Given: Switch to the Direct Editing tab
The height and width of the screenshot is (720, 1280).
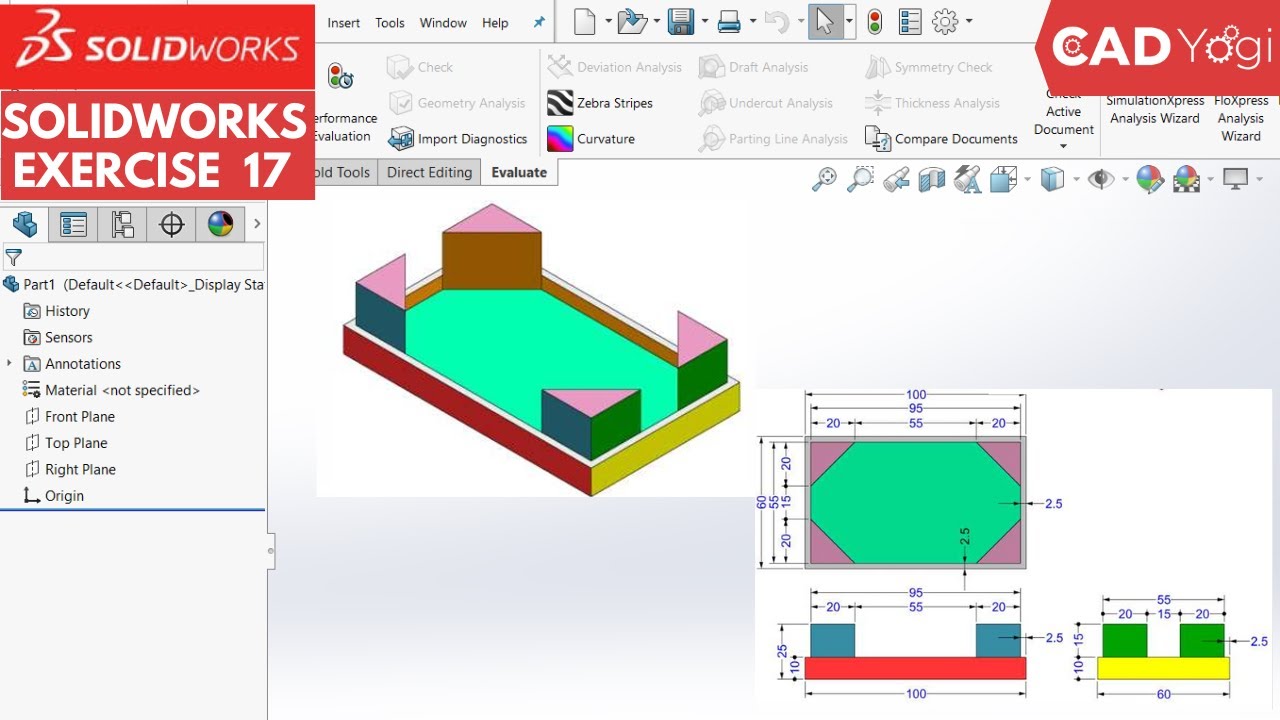Looking at the screenshot, I should (429, 172).
